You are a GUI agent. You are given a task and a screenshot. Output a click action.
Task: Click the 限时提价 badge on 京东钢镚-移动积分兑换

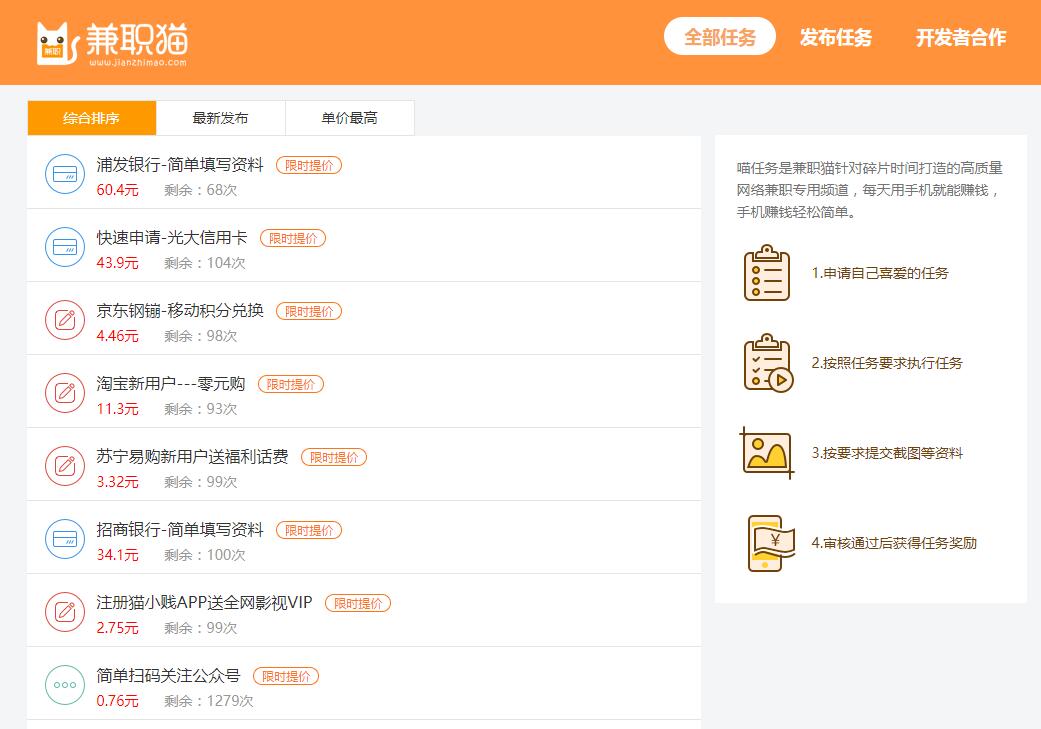[309, 311]
